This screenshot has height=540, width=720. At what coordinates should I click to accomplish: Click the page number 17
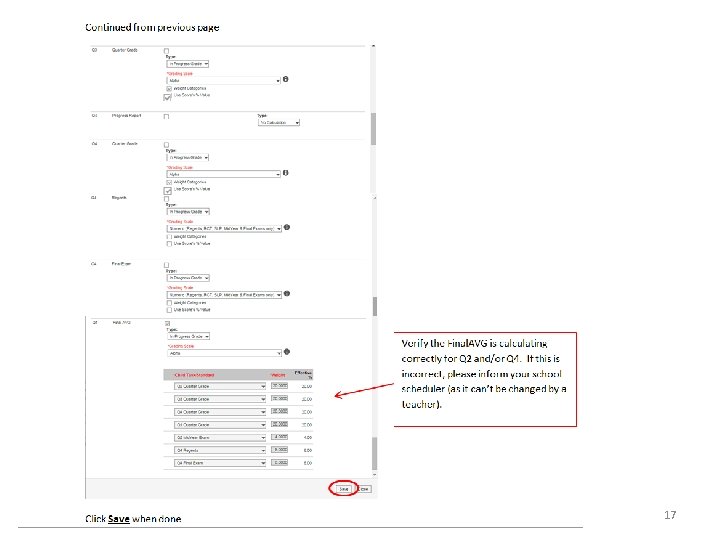[670, 515]
